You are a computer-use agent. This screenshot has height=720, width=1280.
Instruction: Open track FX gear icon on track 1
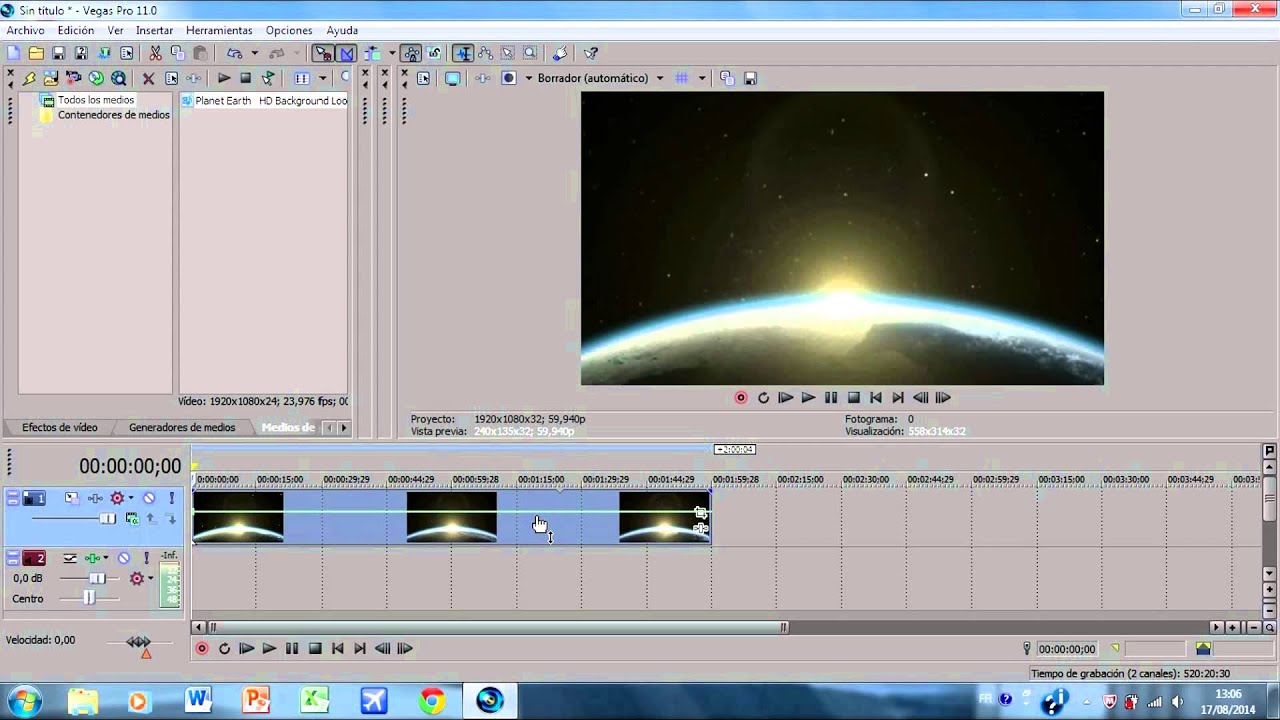[117, 498]
